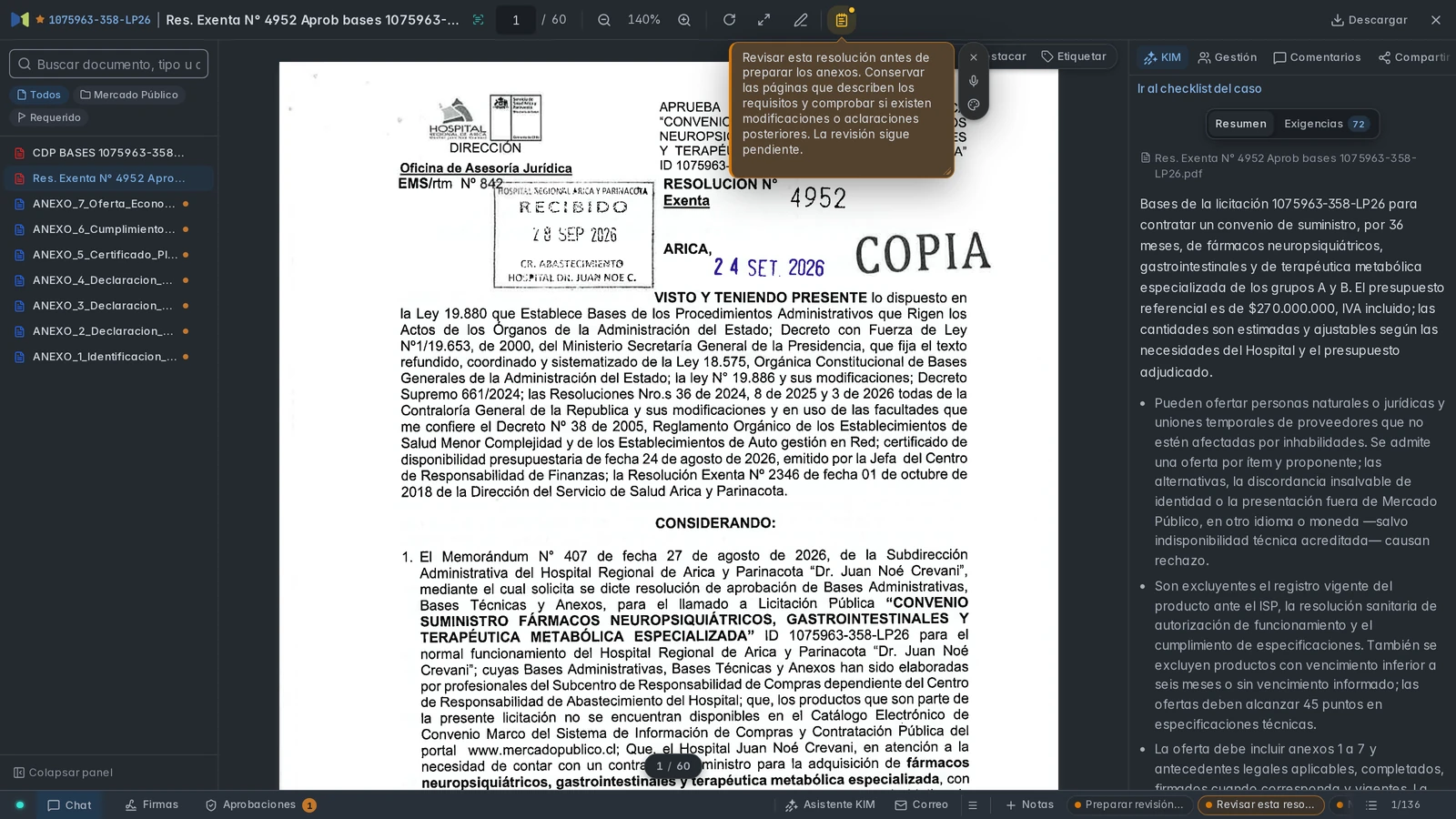Click the list icon next to 1/136
Screen dimensions: 1456x819
1371,804
